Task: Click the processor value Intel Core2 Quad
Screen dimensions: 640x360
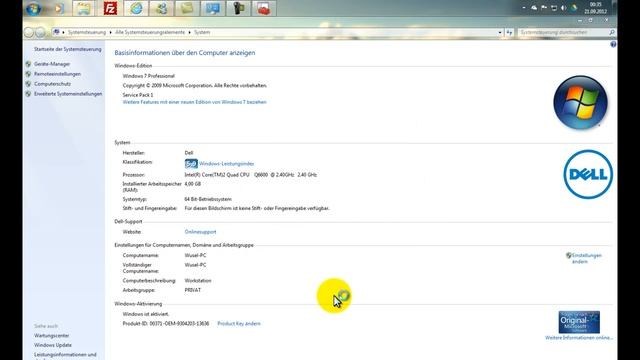Action: click(x=251, y=175)
